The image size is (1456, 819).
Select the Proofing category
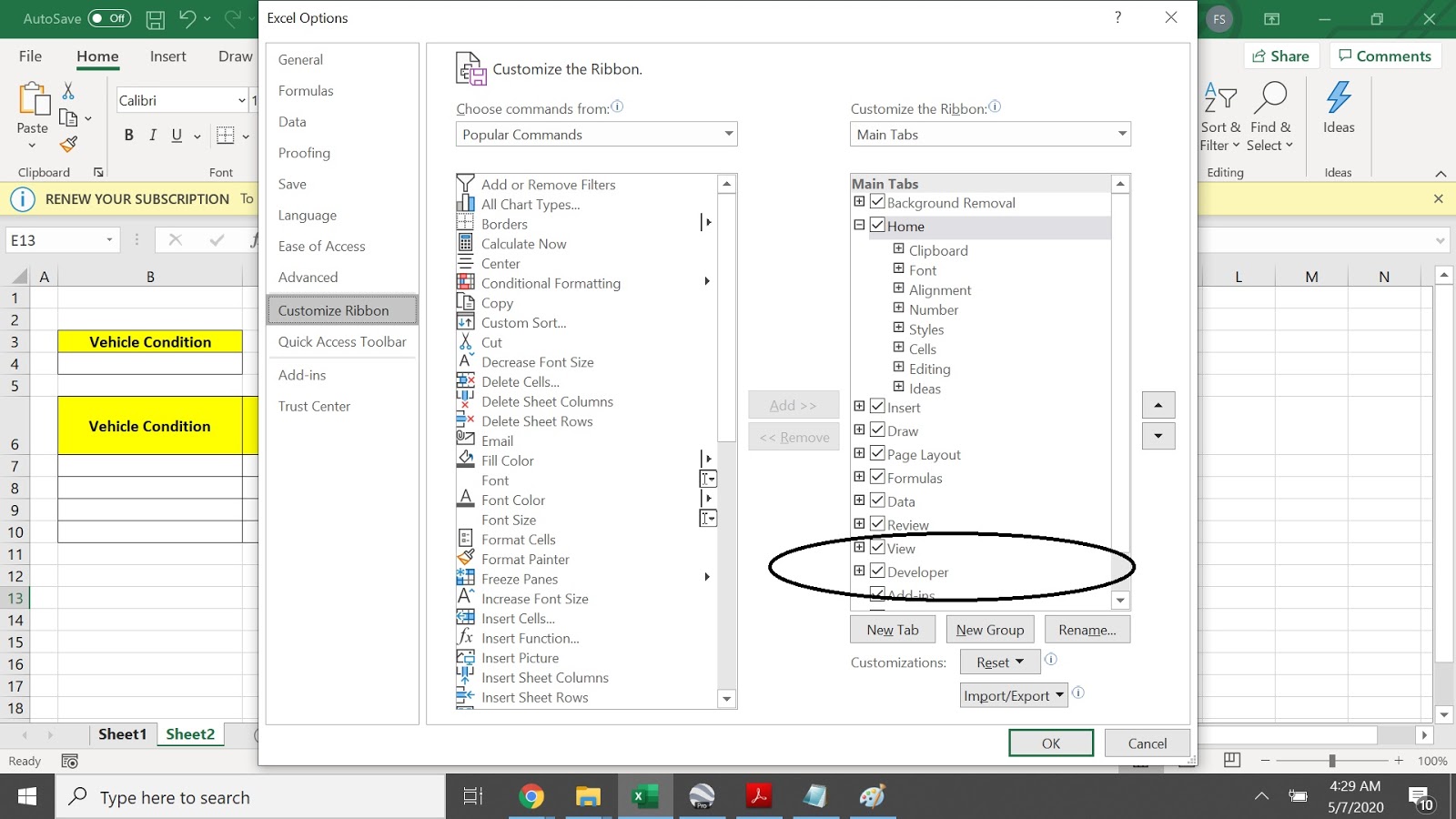(304, 153)
